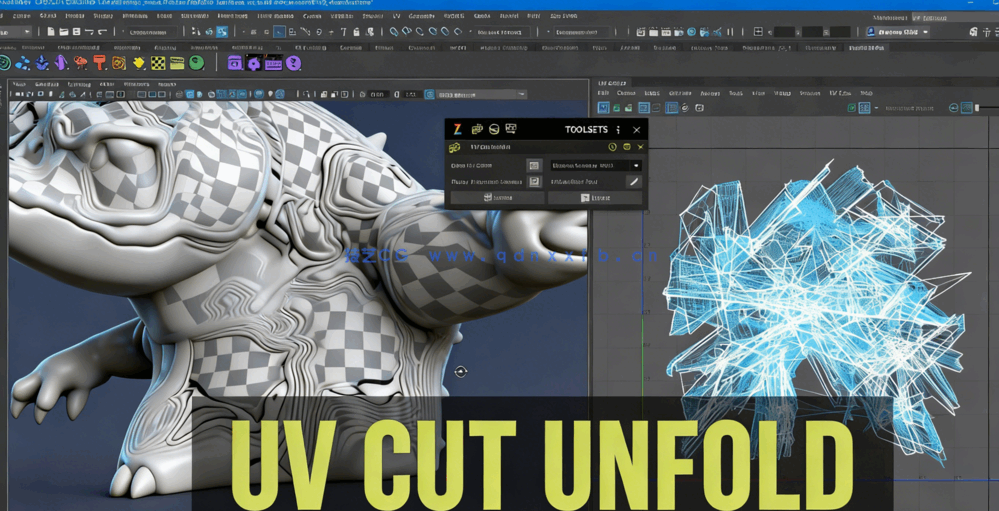Image resolution: width=999 pixels, height=511 pixels.
Task: Click the new file icon in top toolbar
Action: [x=52, y=32]
